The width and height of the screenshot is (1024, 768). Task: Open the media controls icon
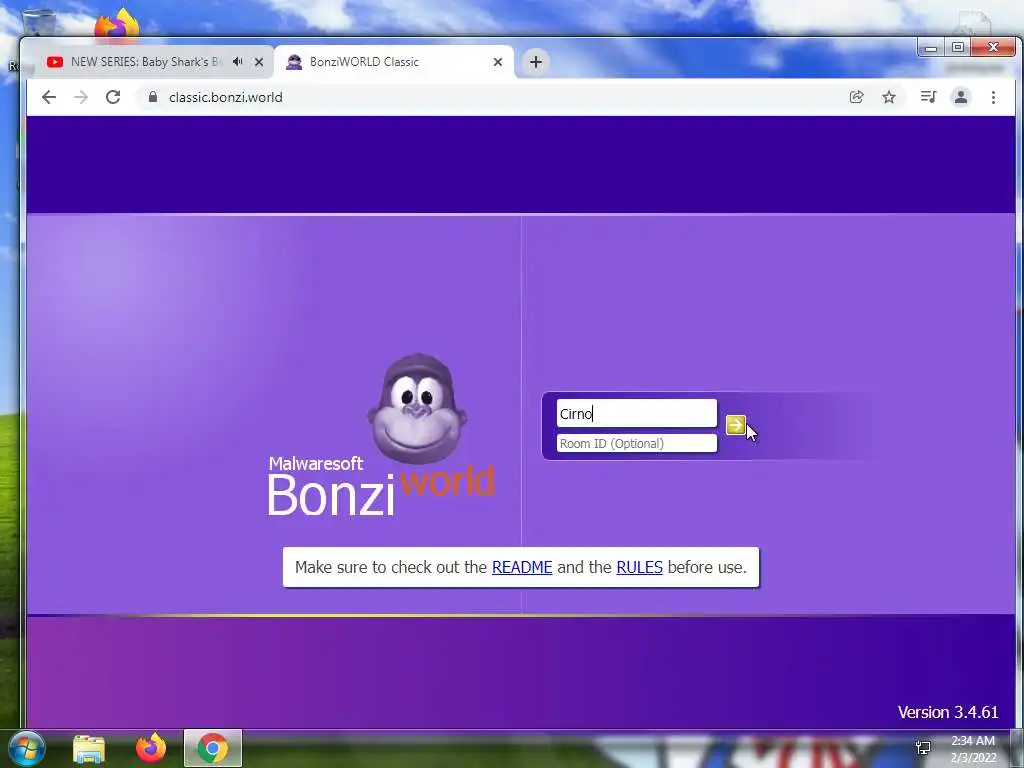tap(928, 97)
